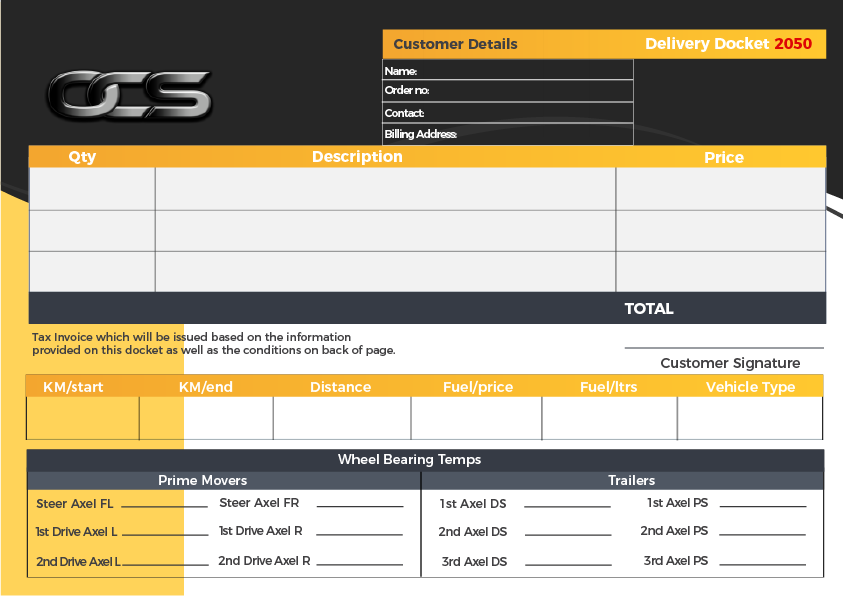Click the first row Qty cell

[92, 188]
